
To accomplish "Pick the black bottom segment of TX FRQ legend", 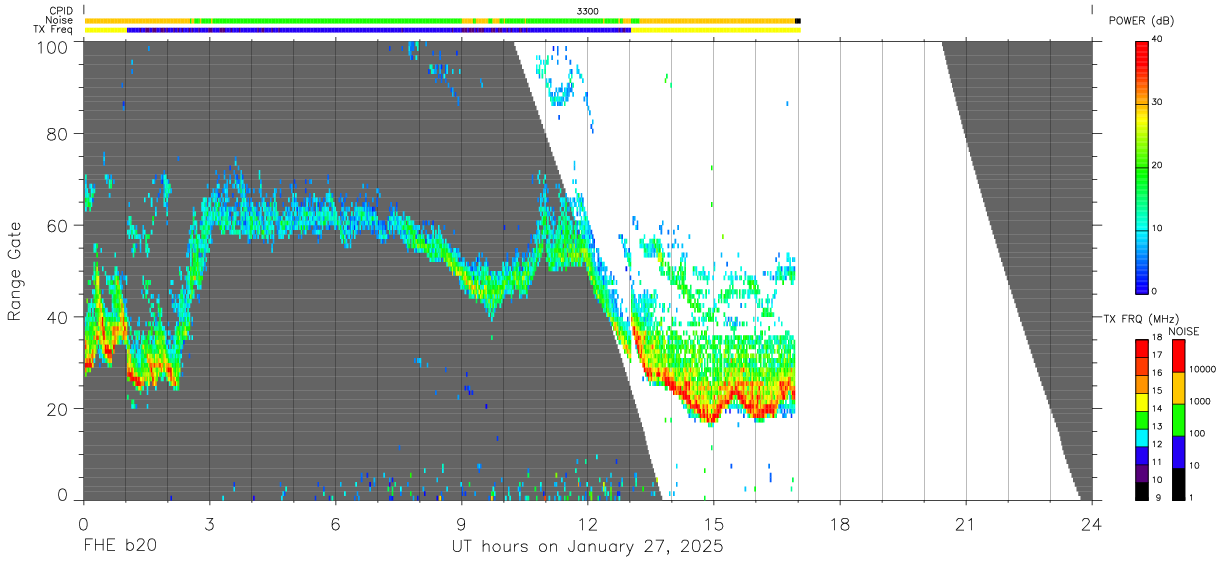I will pyautogui.click(x=1143, y=489).
